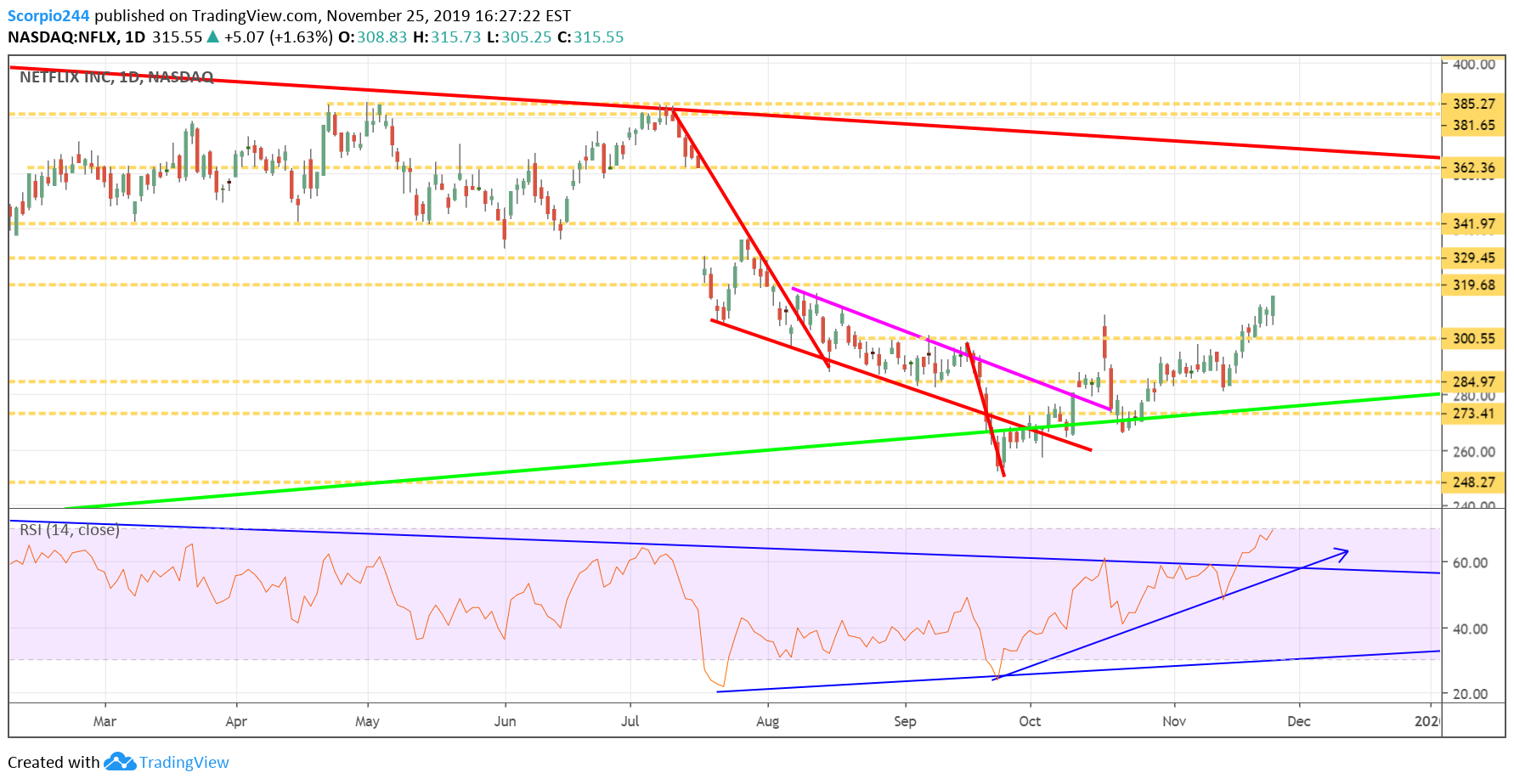Click the 362.36 price level label

(1473, 167)
